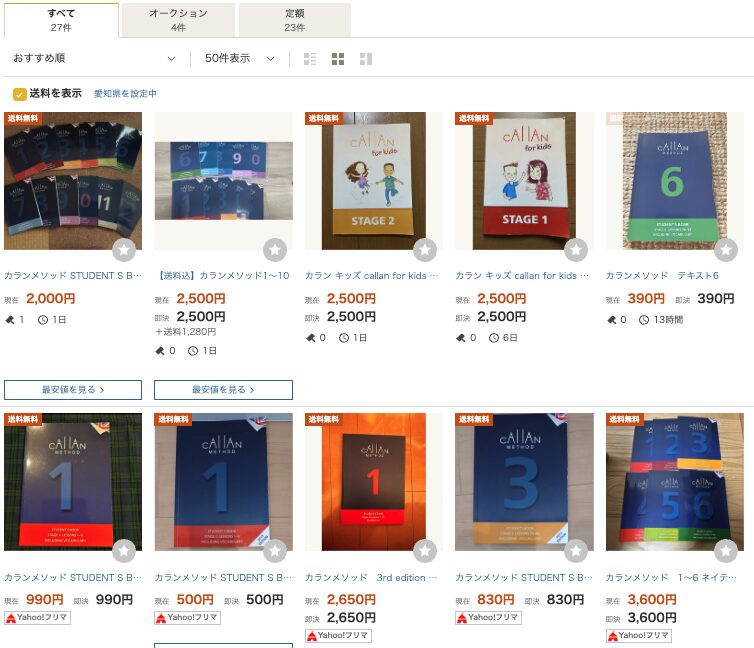Star the 12-book Callan set listing
Screen dimensions: 754x648
pyautogui.click(x=124, y=250)
